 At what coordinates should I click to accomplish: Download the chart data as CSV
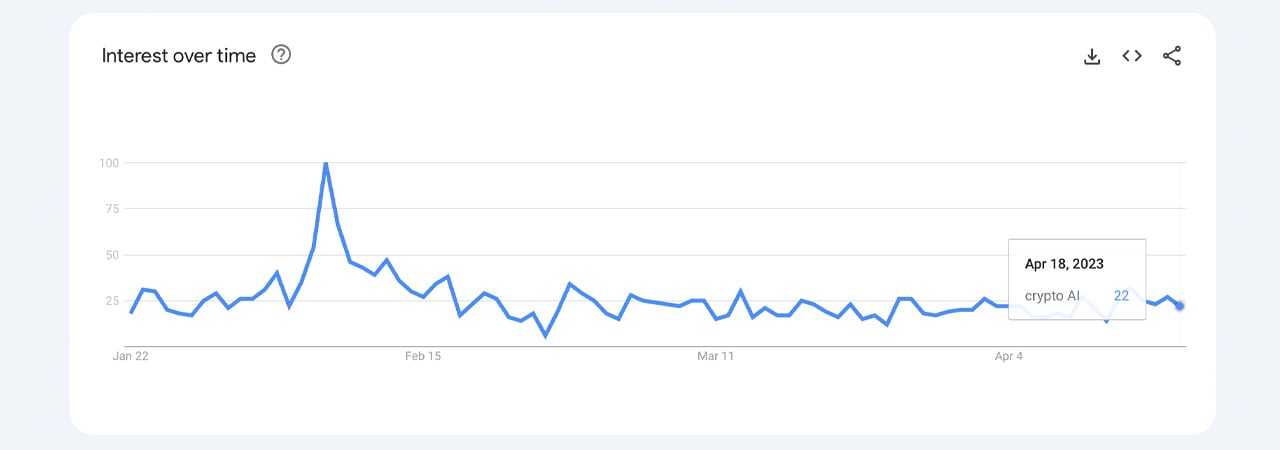[x=1092, y=56]
